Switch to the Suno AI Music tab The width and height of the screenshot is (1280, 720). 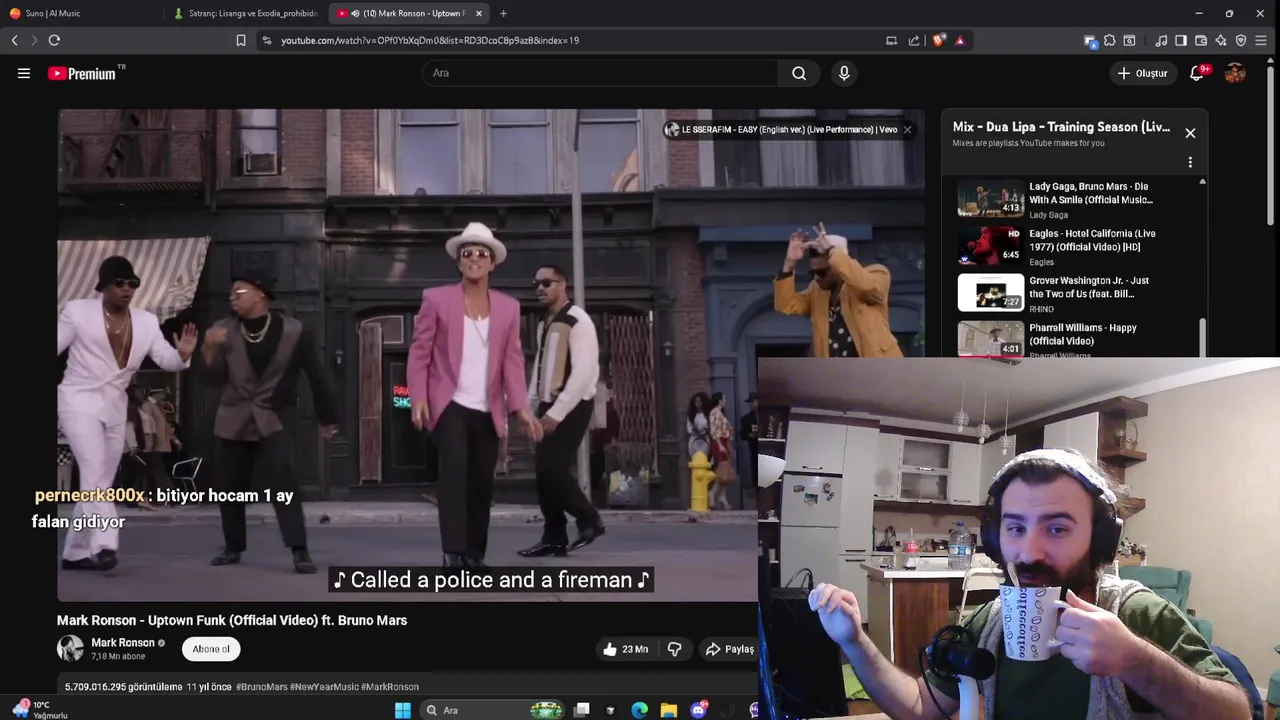coord(82,13)
